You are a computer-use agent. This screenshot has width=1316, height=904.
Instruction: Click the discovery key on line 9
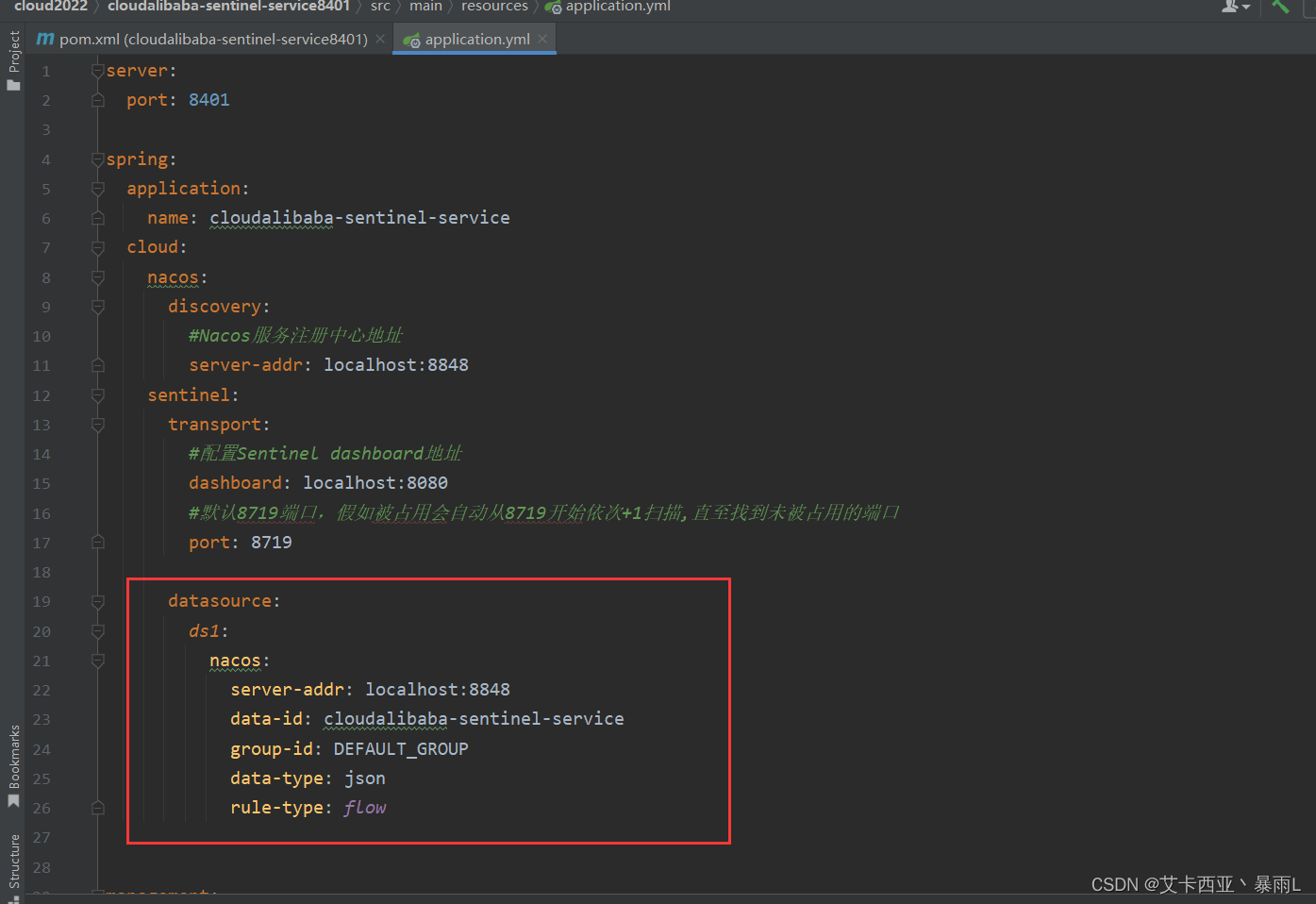click(x=214, y=307)
